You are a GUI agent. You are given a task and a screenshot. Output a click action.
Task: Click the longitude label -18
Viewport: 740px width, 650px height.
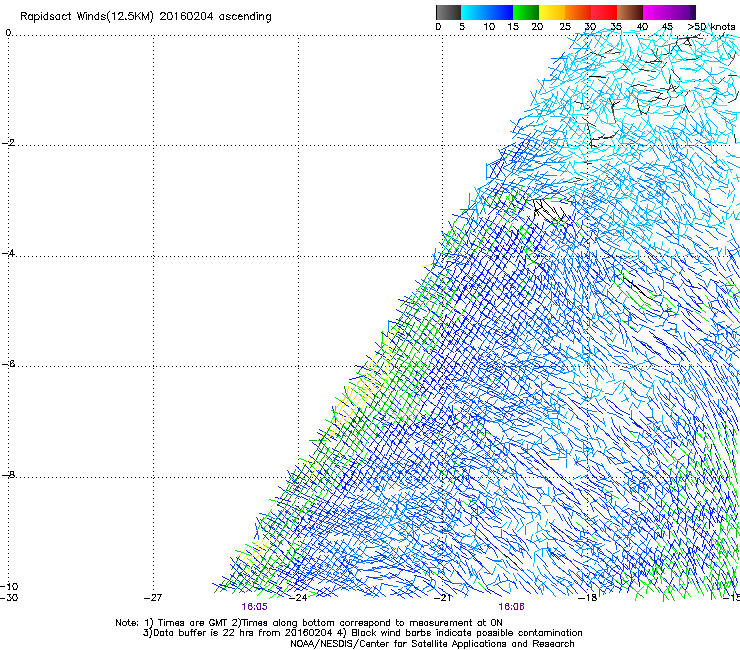point(588,598)
